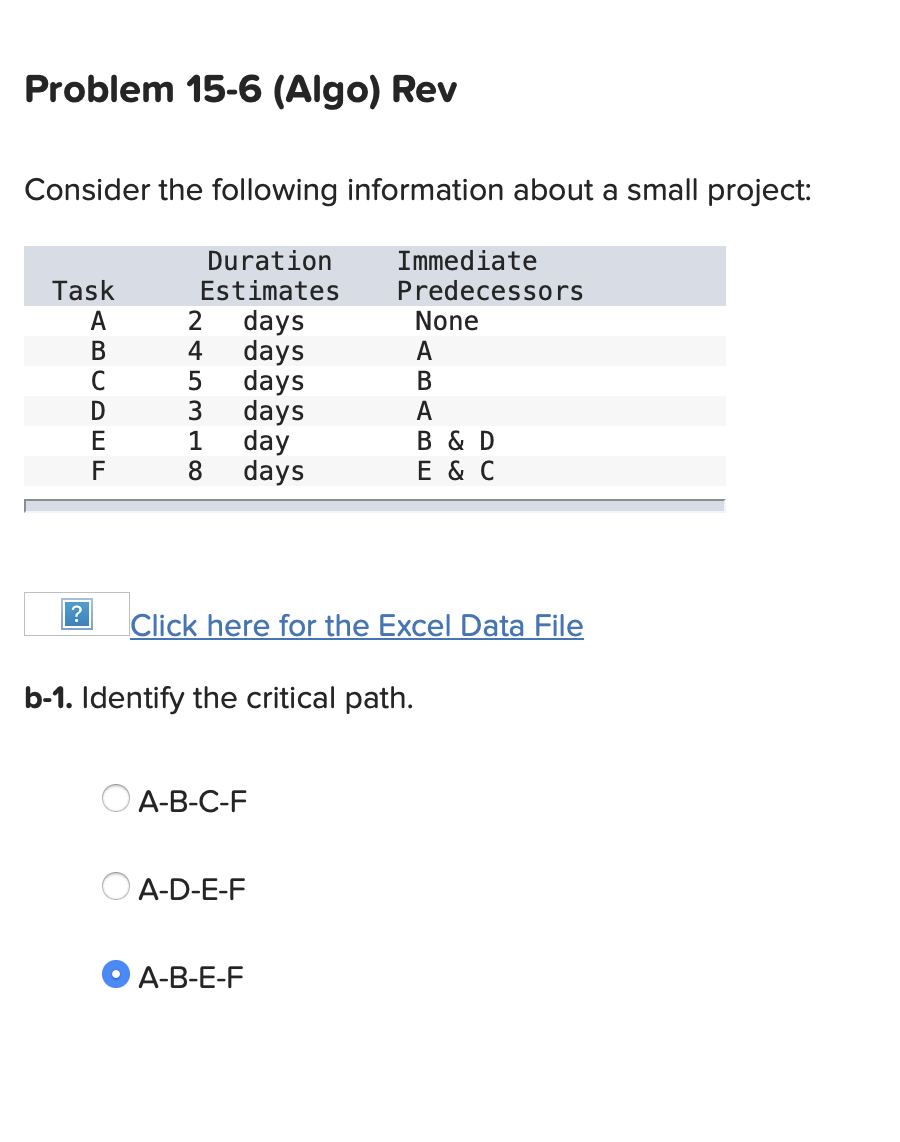
Task: Click the Duration Estimates column header
Action: [x=269, y=275]
